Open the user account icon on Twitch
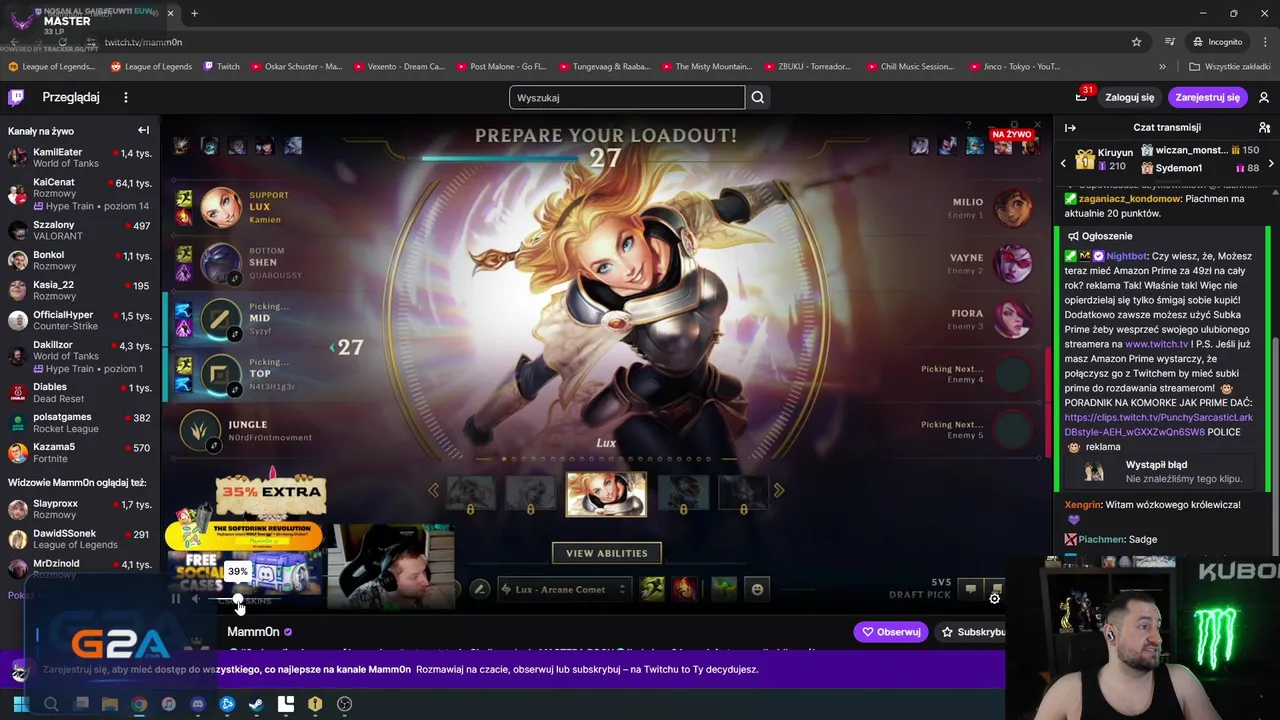The height and width of the screenshot is (720, 1280). coord(1264,97)
